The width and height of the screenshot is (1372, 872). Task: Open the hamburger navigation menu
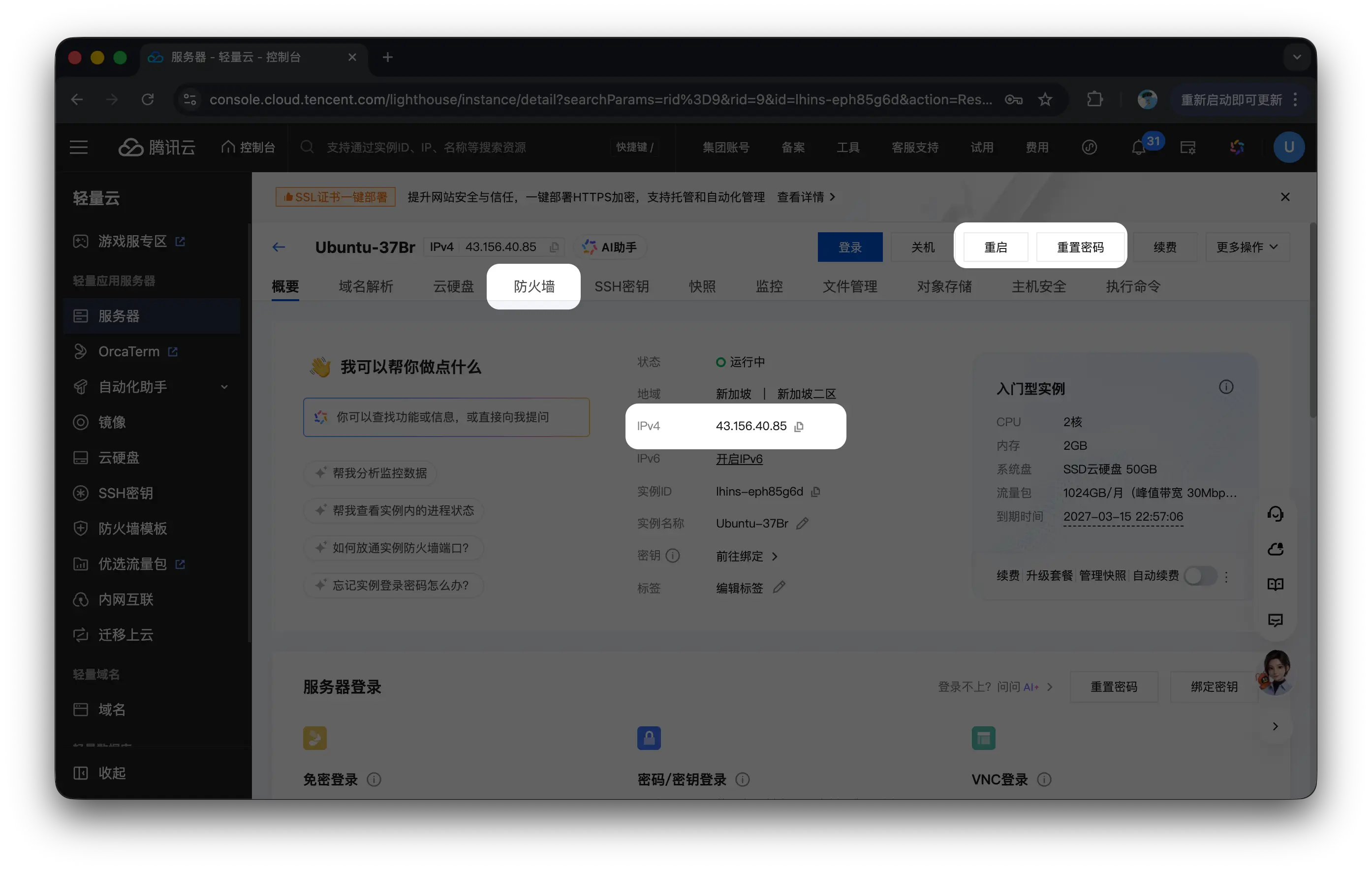click(79, 148)
